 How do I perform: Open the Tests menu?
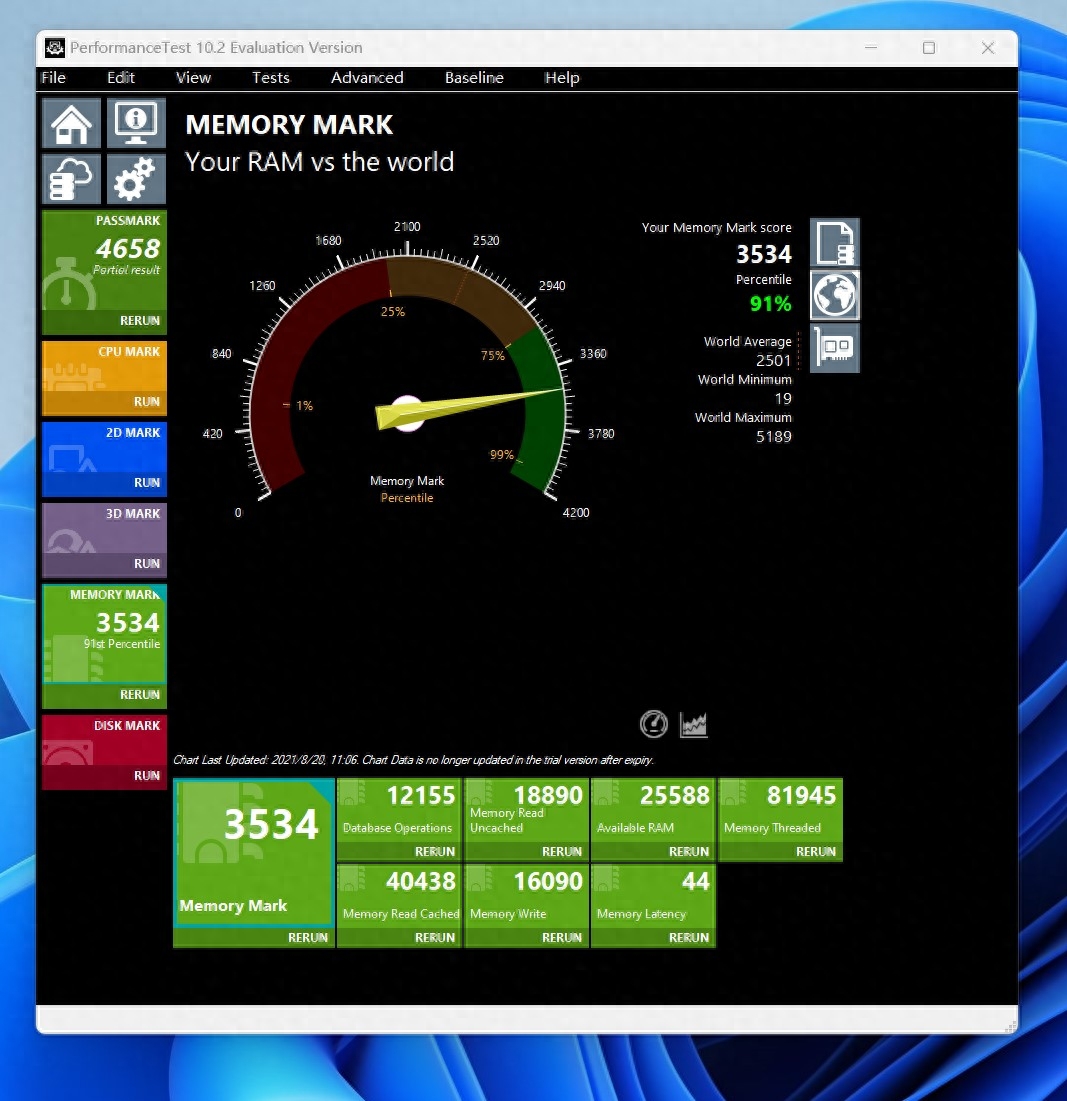tap(271, 78)
